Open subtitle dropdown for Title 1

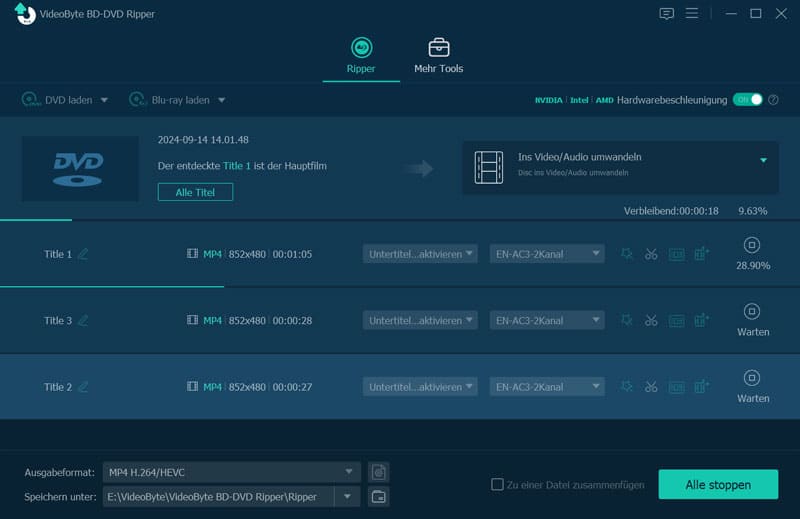[x=420, y=254]
